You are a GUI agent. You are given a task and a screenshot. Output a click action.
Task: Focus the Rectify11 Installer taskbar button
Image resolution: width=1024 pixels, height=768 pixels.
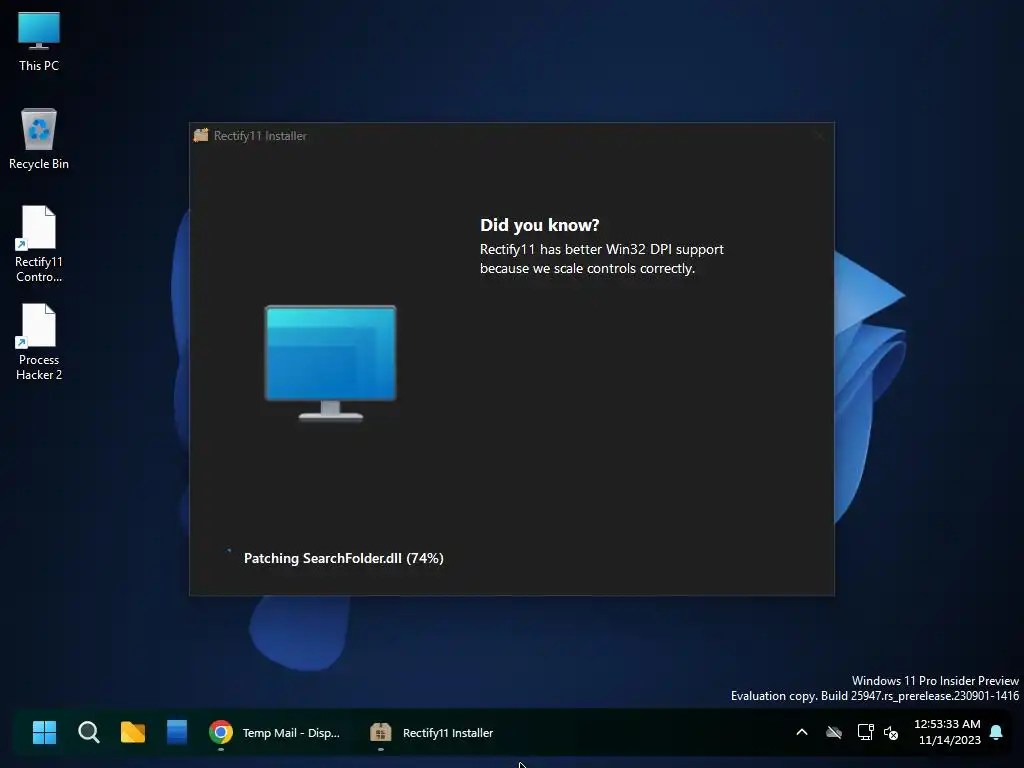(432, 732)
